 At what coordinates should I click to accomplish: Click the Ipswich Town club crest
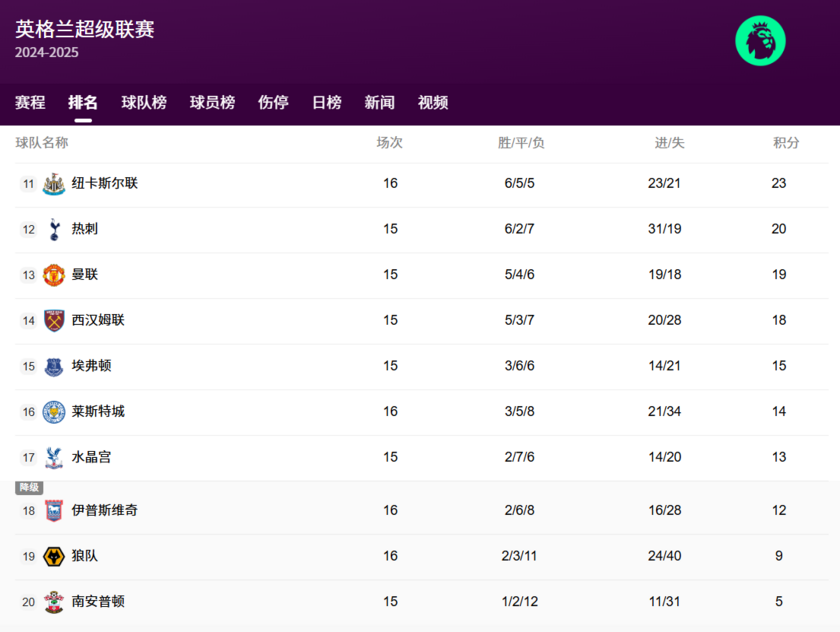pyautogui.click(x=54, y=511)
